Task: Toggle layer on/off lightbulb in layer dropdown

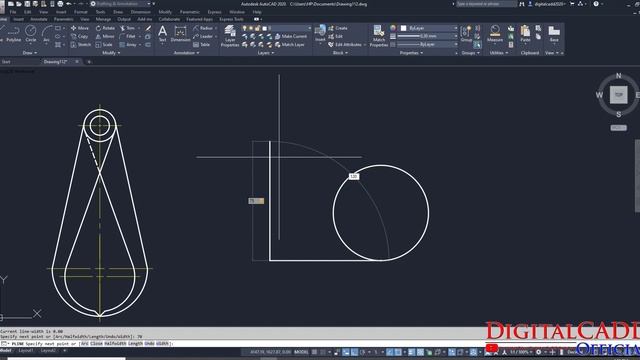Action: pos(244,28)
